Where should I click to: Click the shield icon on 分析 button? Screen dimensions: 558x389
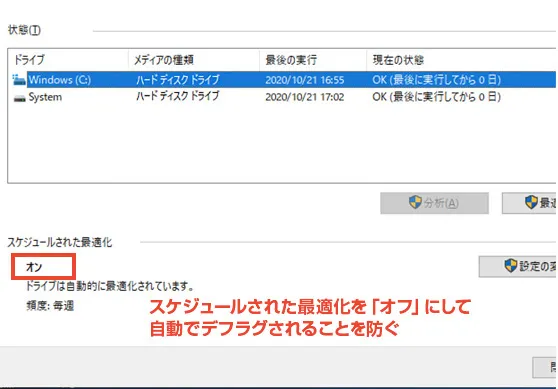pos(415,203)
